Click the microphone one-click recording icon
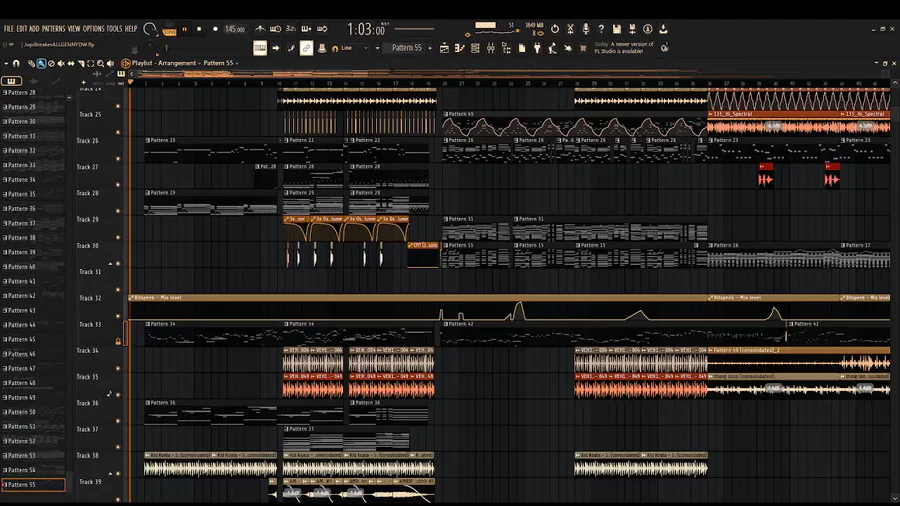This screenshot has width=900, height=506. tap(585, 29)
